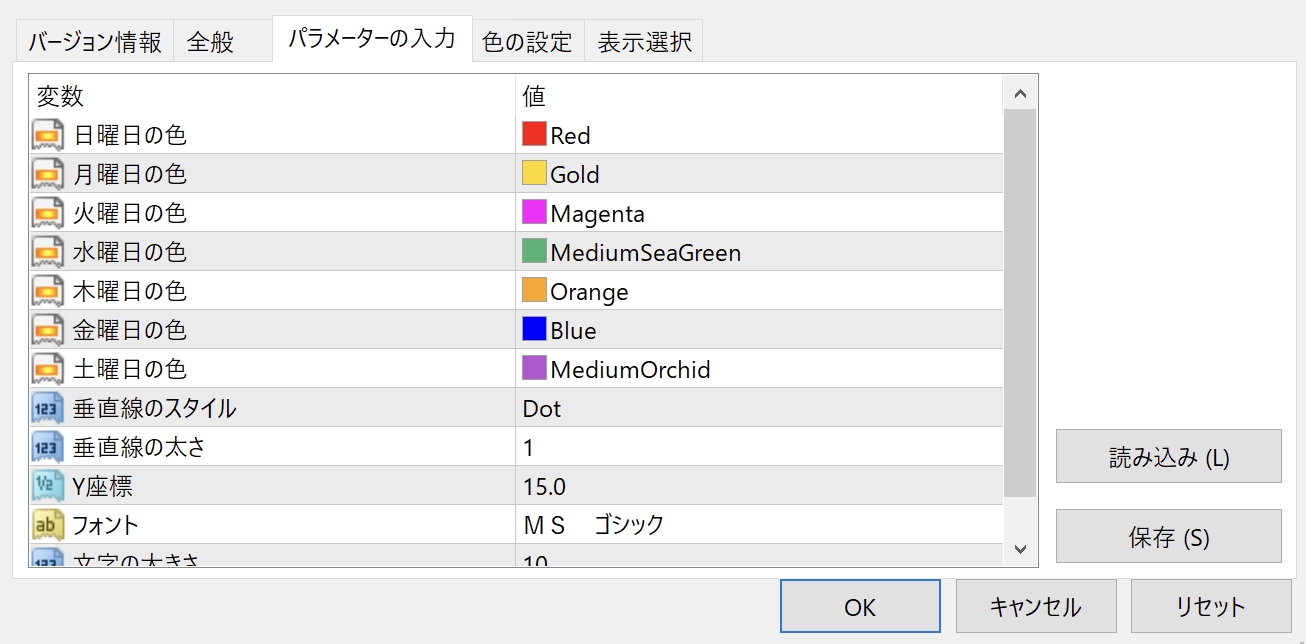The width and height of the screenshot is (1306, 644).
Task: Click the string-type icon beside フォント
Action: pos(46,525)
